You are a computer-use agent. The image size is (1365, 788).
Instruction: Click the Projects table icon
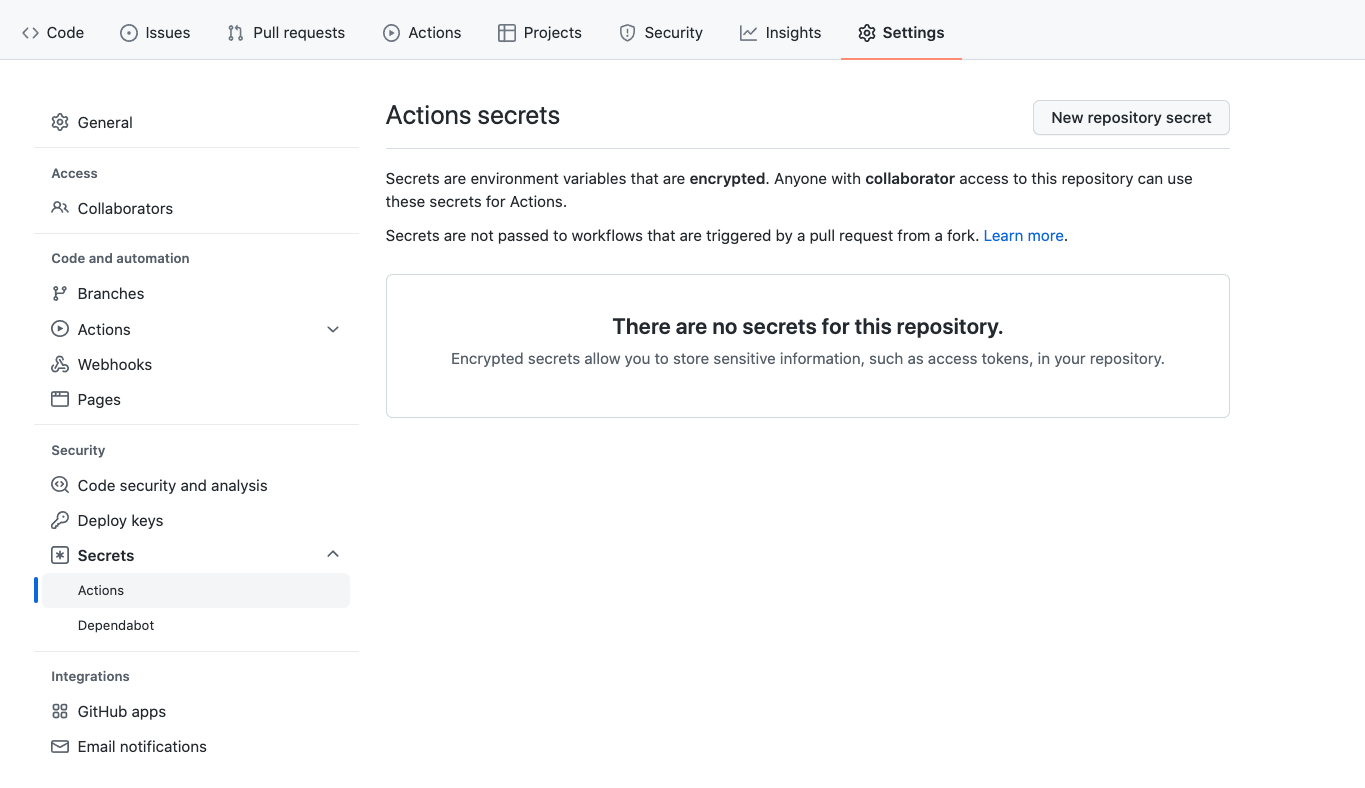tap(507, 33)
